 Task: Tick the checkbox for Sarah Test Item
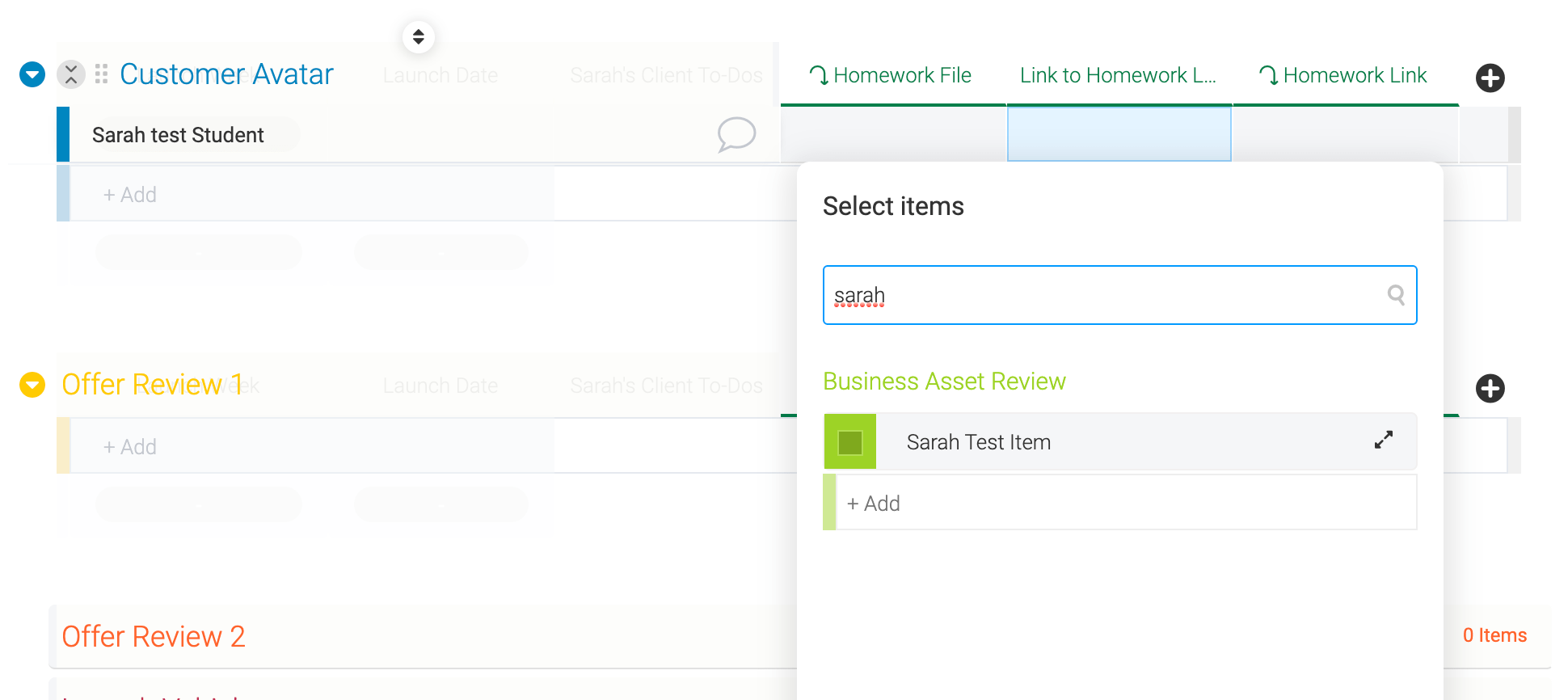[x=850, y=442]
